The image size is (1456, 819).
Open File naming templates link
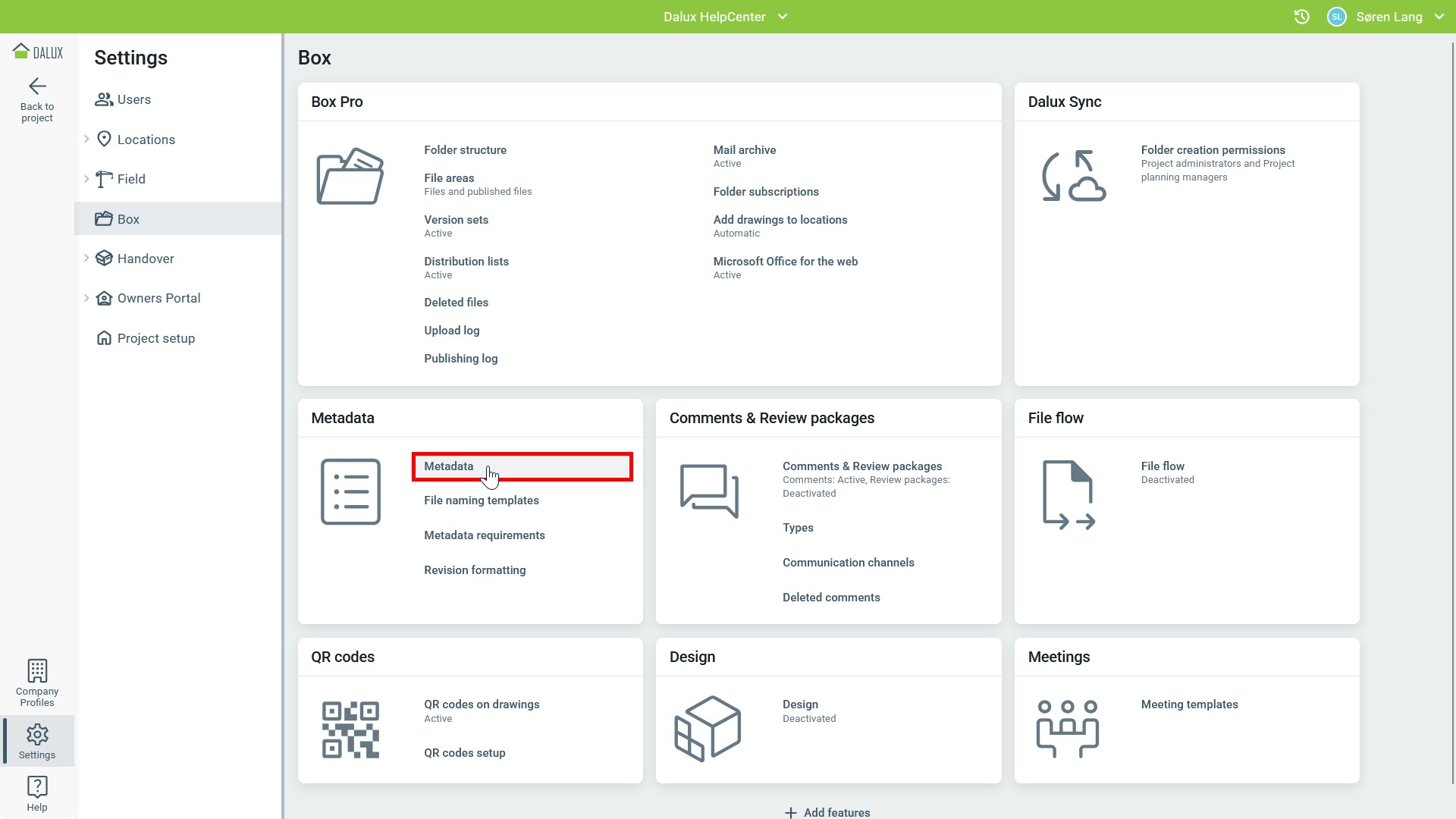481,500
